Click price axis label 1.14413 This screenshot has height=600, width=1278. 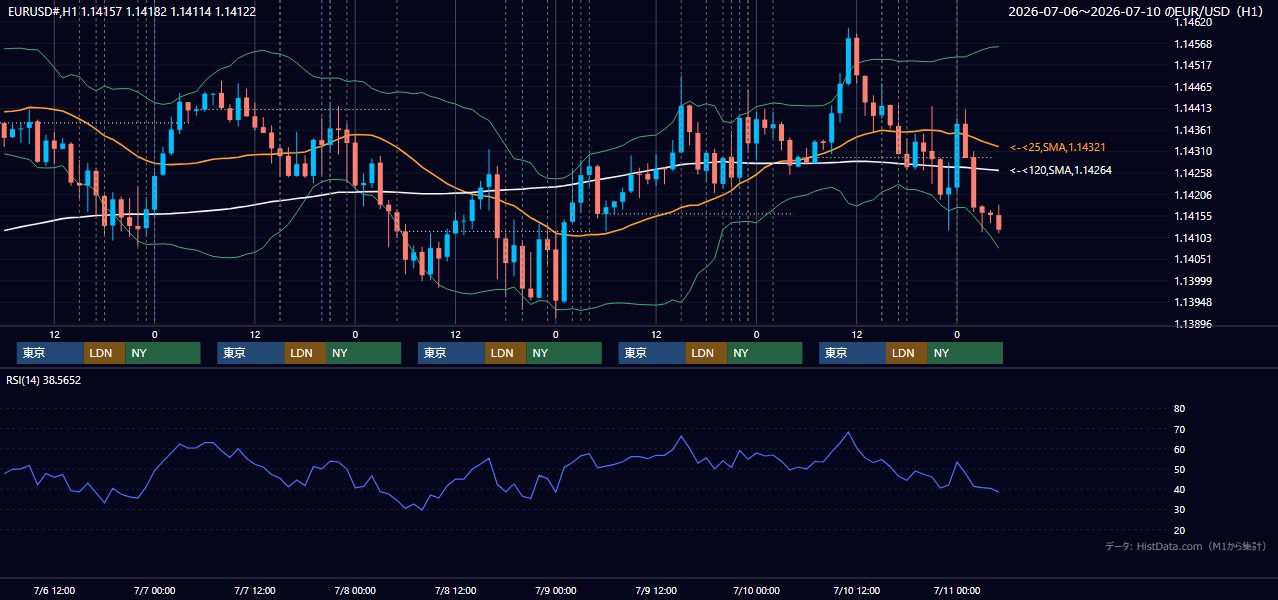(1193, 108)
